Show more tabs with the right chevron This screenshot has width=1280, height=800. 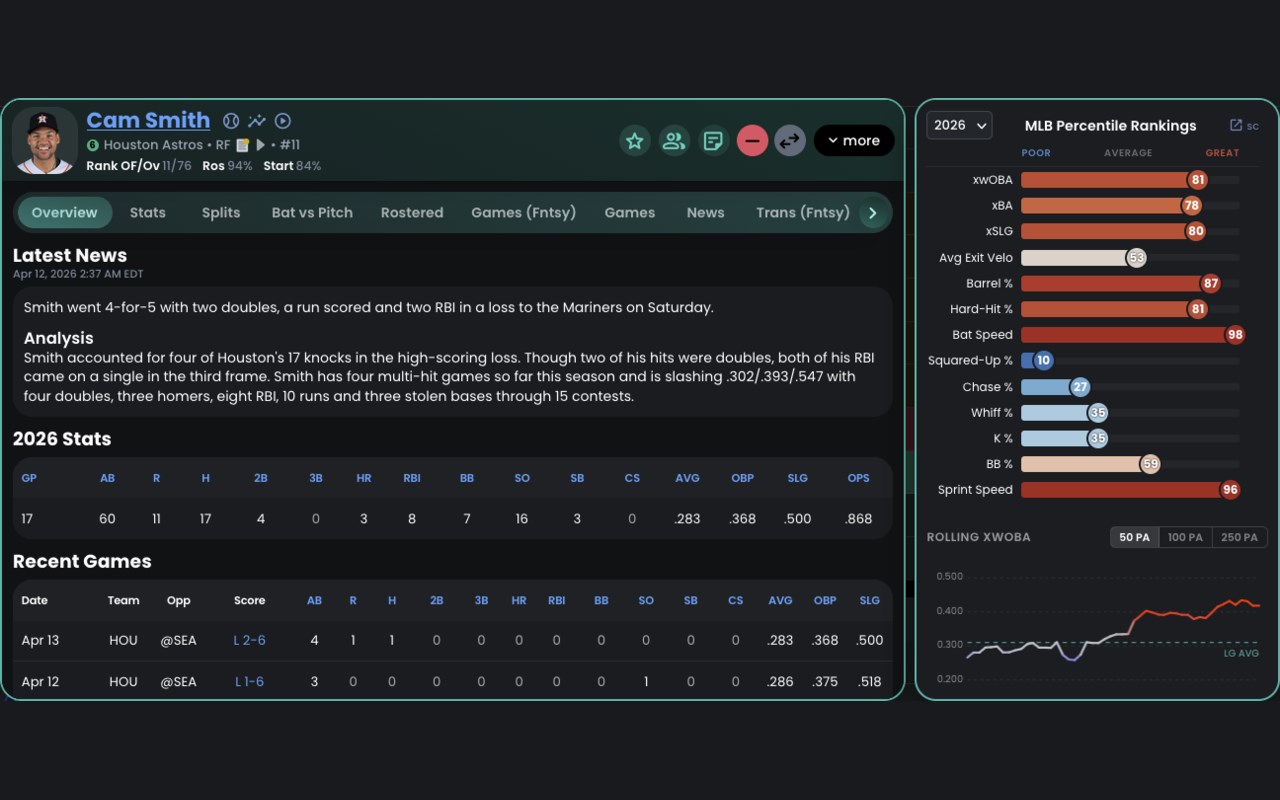[873, 213]
